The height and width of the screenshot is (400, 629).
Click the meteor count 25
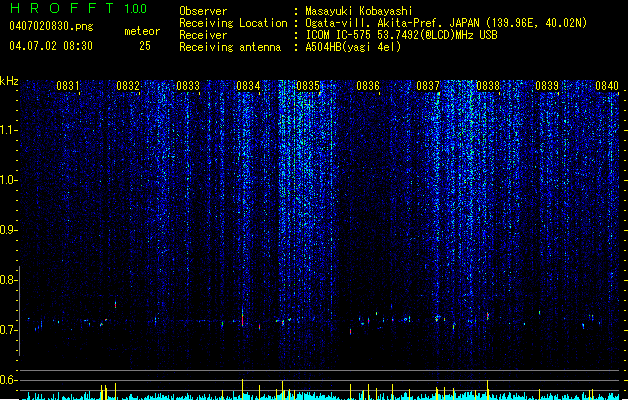click(x=145, y=46)
